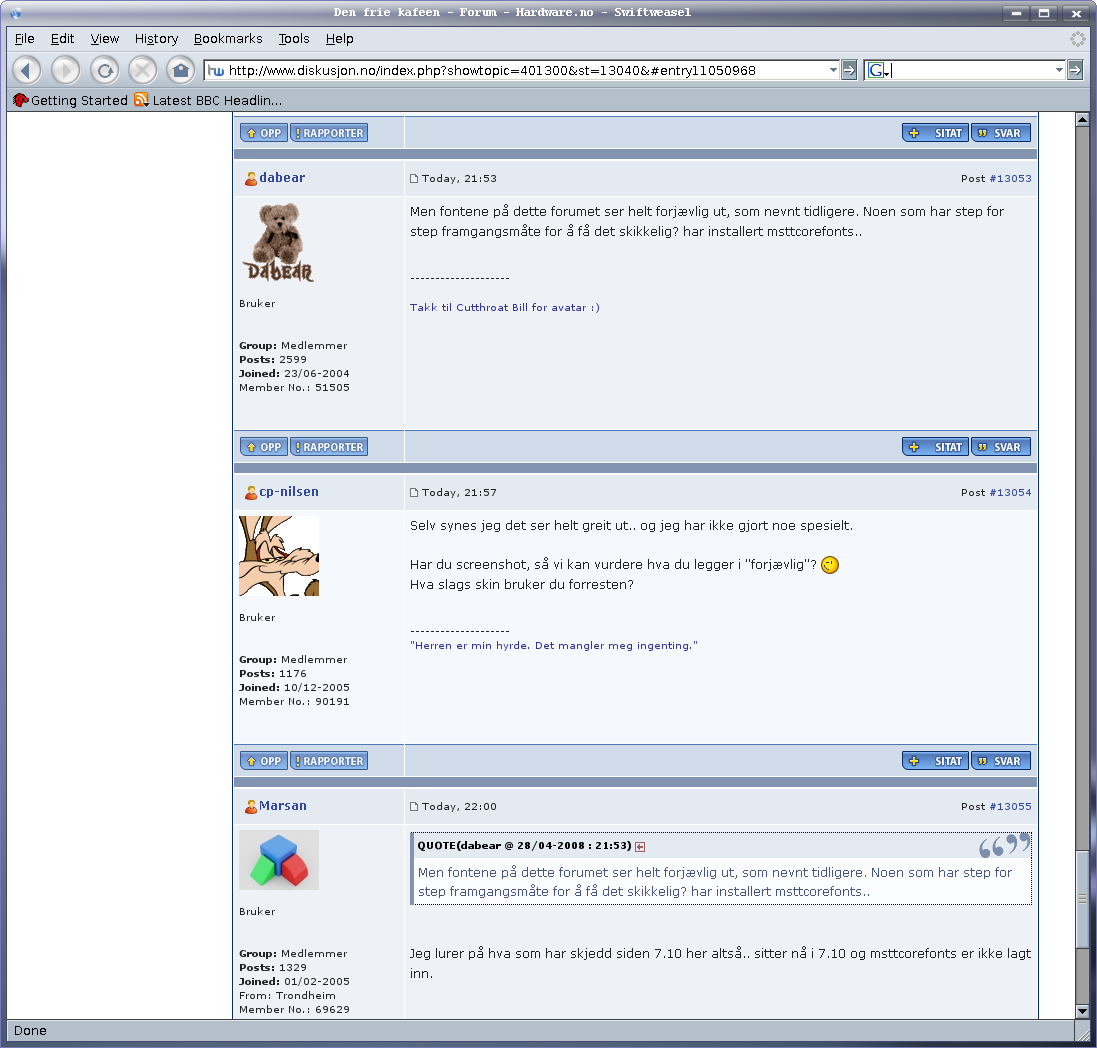Open the Home page button
1097x1048 pixels.
click(x=181, y=70)
